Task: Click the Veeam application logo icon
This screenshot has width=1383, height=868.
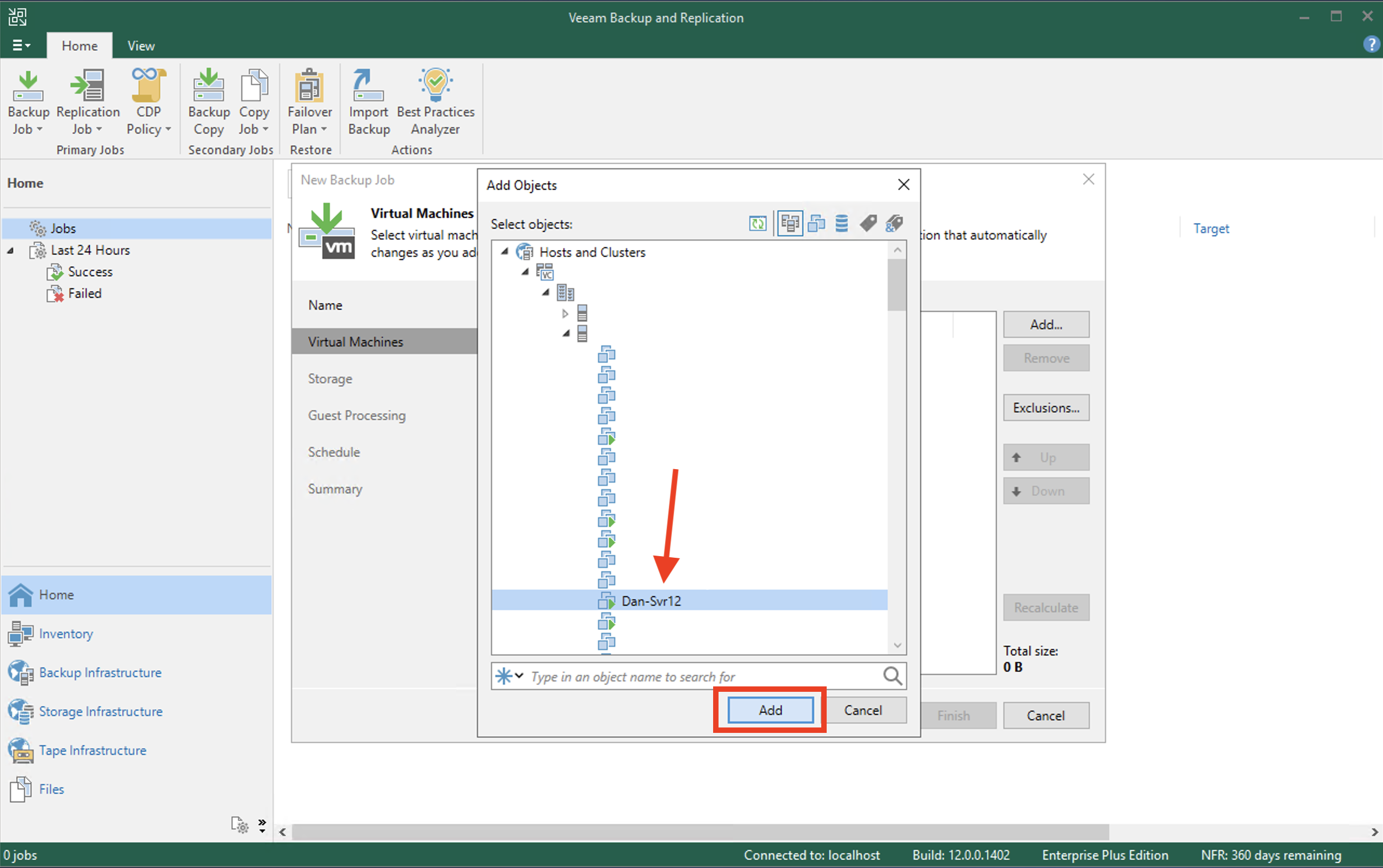Action: [17, 17]
